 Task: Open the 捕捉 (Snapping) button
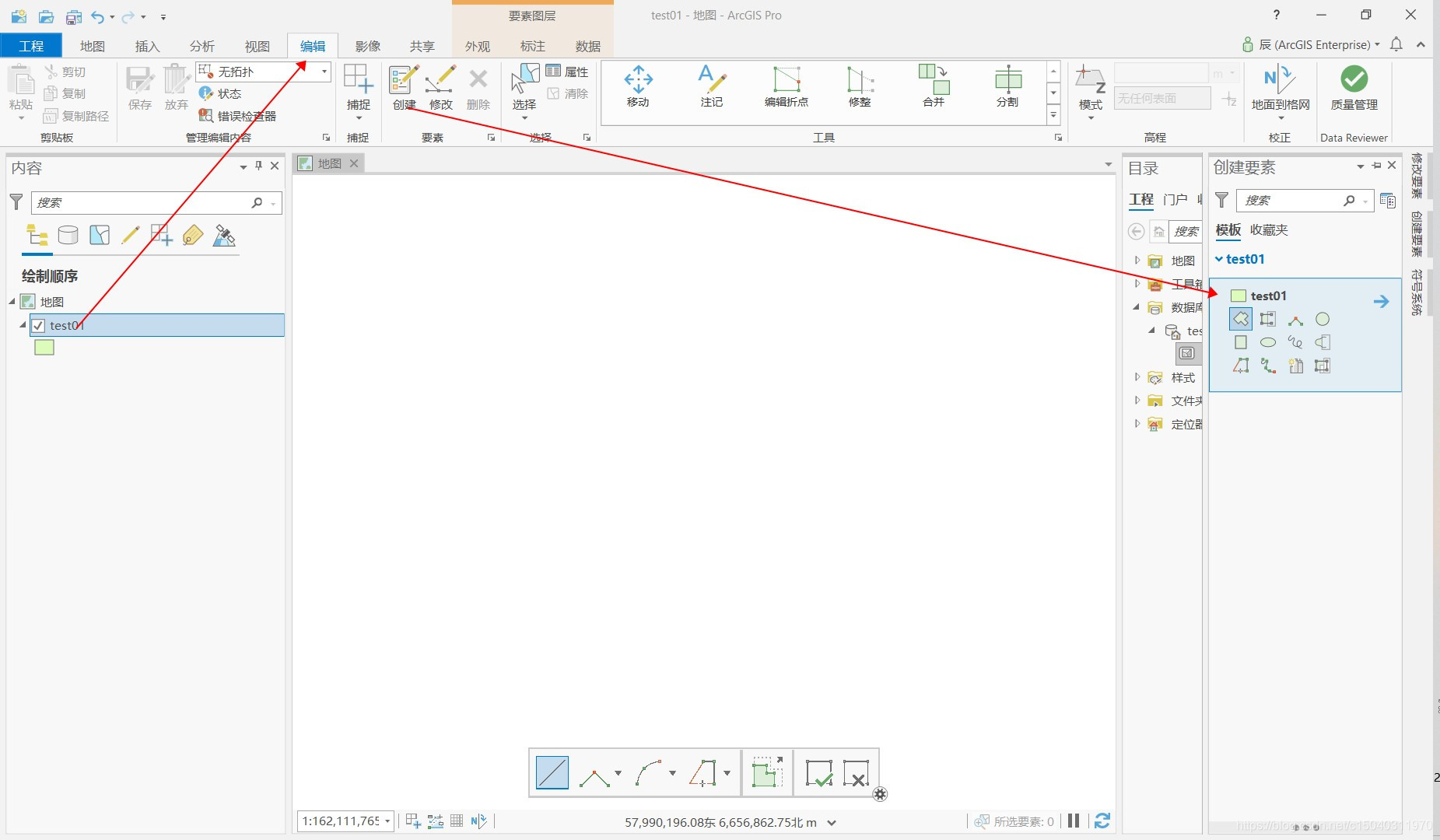(x=359, y=90)
